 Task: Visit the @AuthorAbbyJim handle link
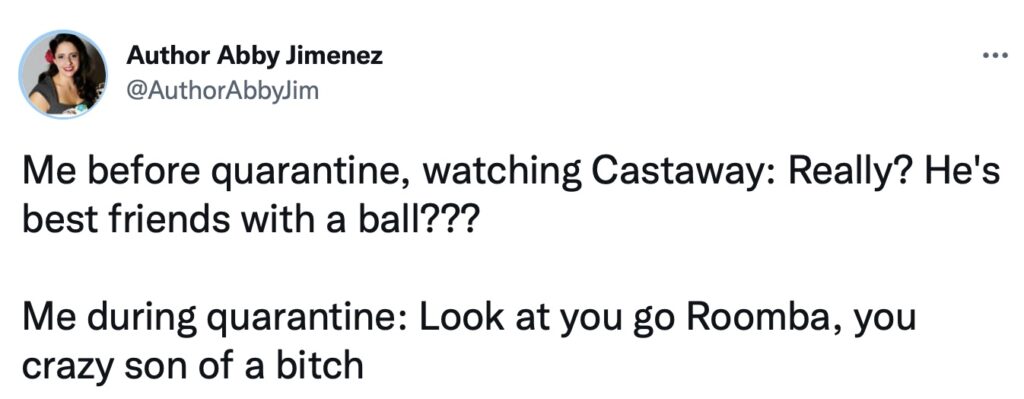(x=222, y=91)
